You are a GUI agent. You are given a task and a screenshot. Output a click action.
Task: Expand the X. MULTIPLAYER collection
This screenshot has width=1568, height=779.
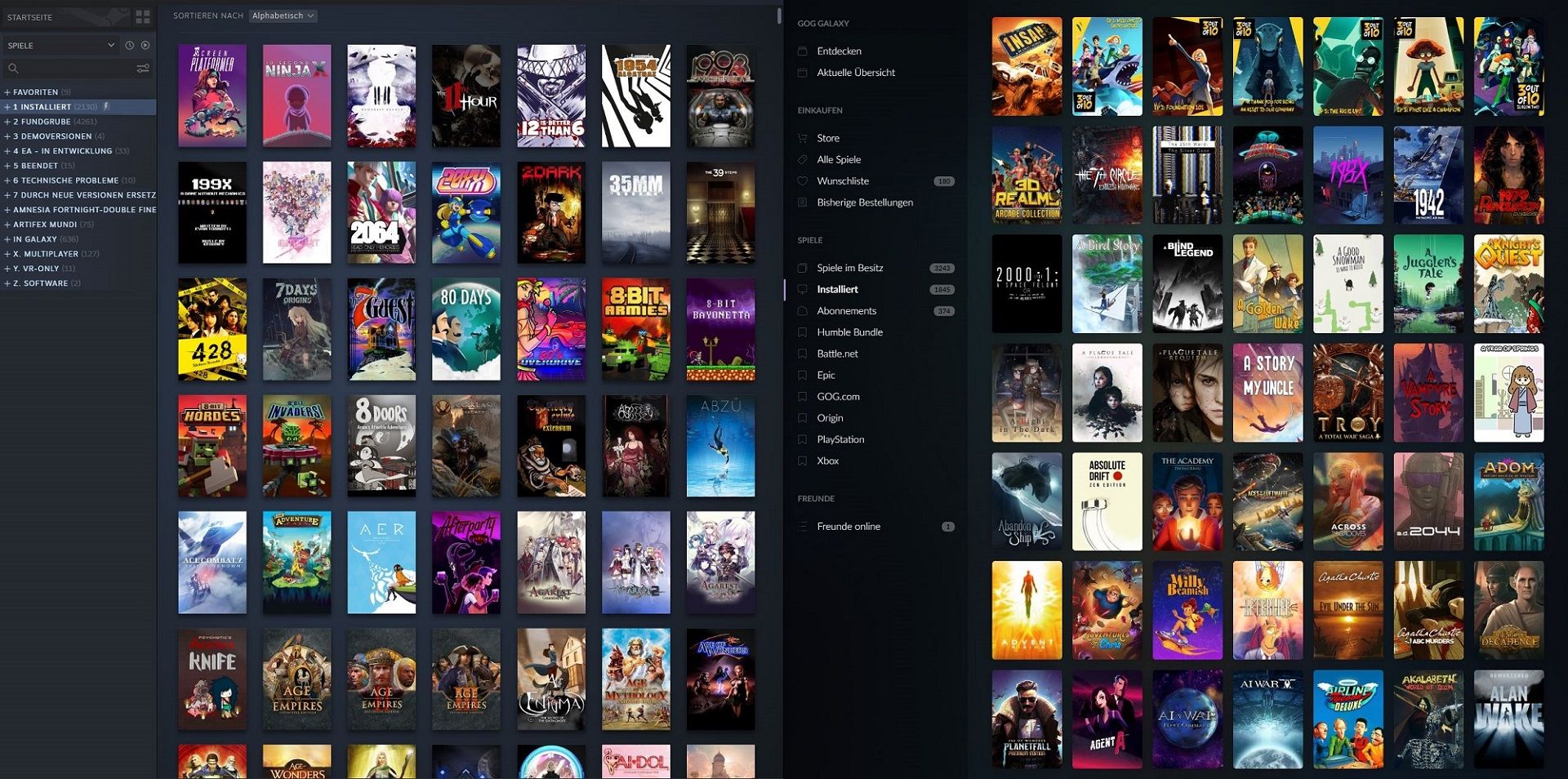coord(7,254)
